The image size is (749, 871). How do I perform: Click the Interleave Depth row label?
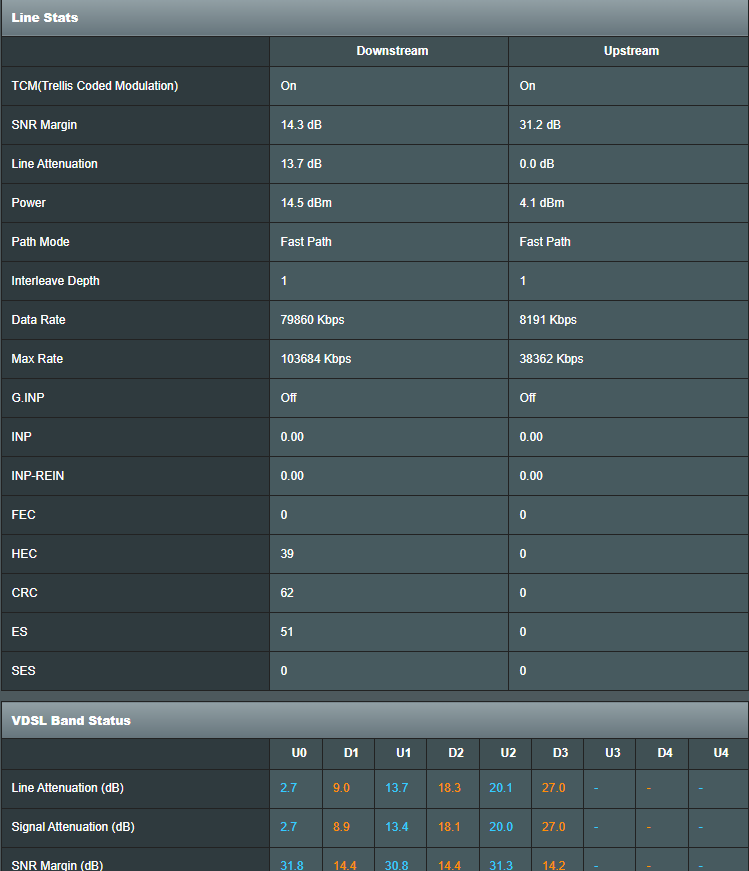click(55, 281)
